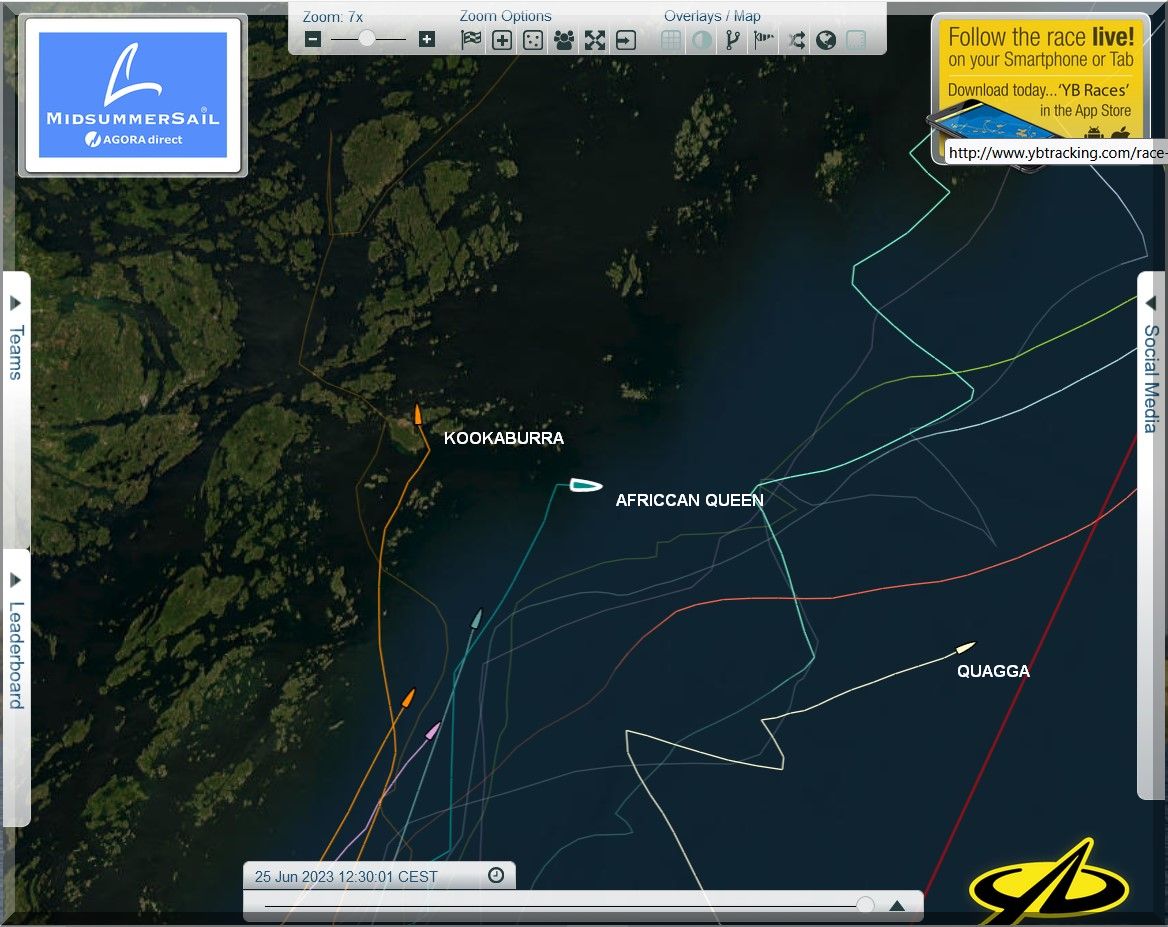Image resolution: width=1168 pixels, height=927 pixels.
Task: Click the globe map type icon
Action: click(826, 40)
